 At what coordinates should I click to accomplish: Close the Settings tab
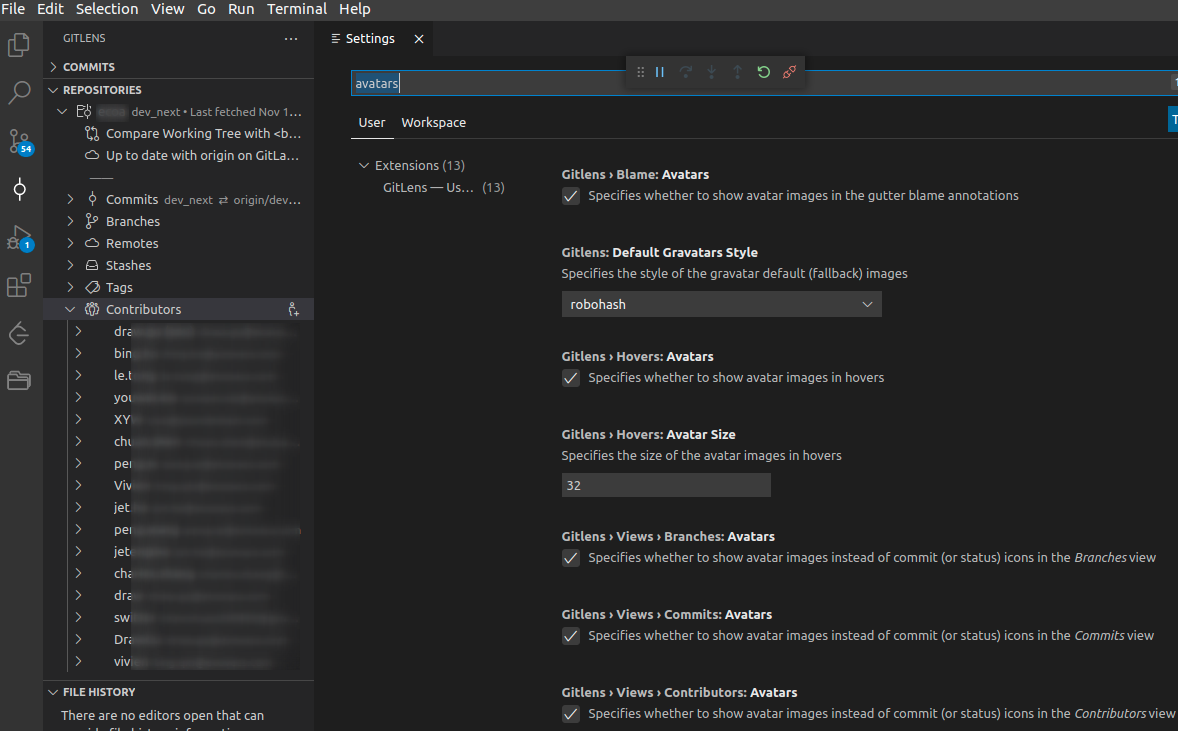pyautogui.click(x=419, y=39)
